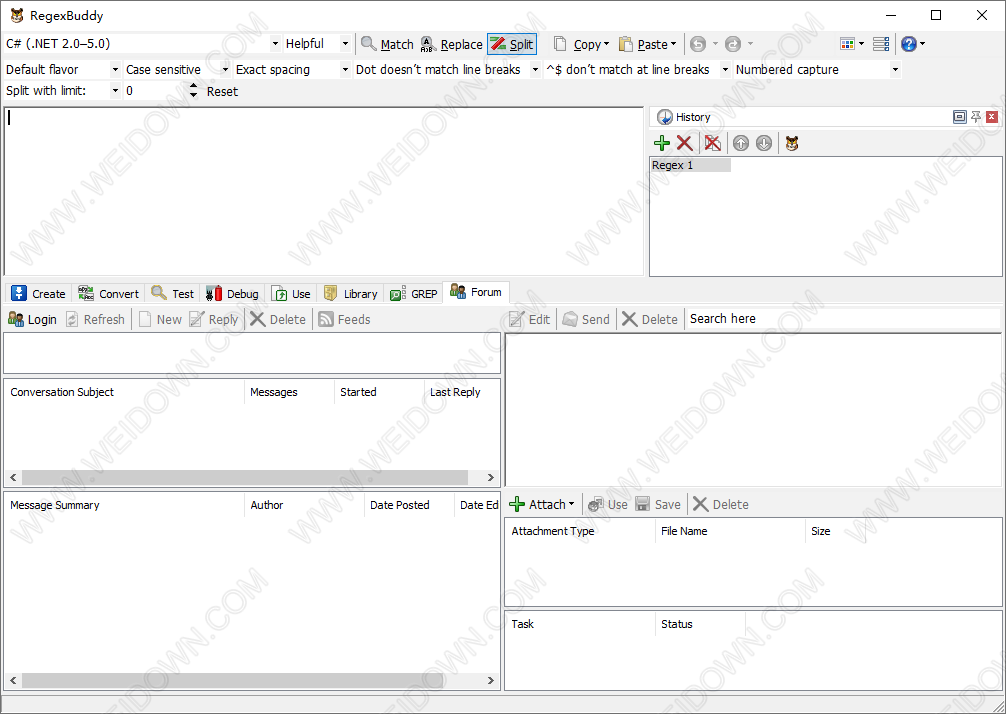Image resolution: width=1006 pixels, height=714 pixels.
Task: Switch to Replace mode
Action: point(450,44)
